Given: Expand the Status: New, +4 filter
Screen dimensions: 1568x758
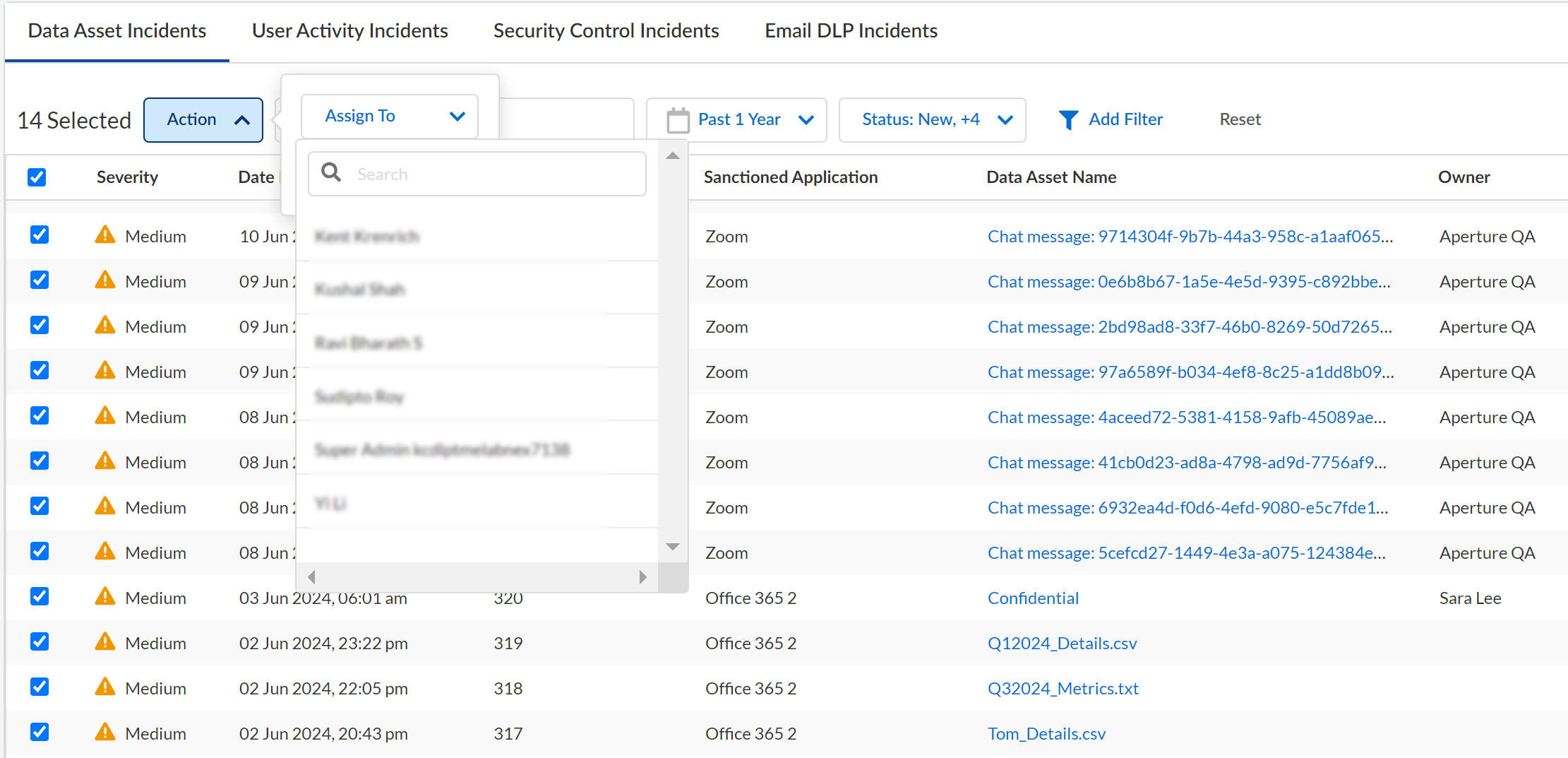Looking at the screenshot, I should (932, 120).
